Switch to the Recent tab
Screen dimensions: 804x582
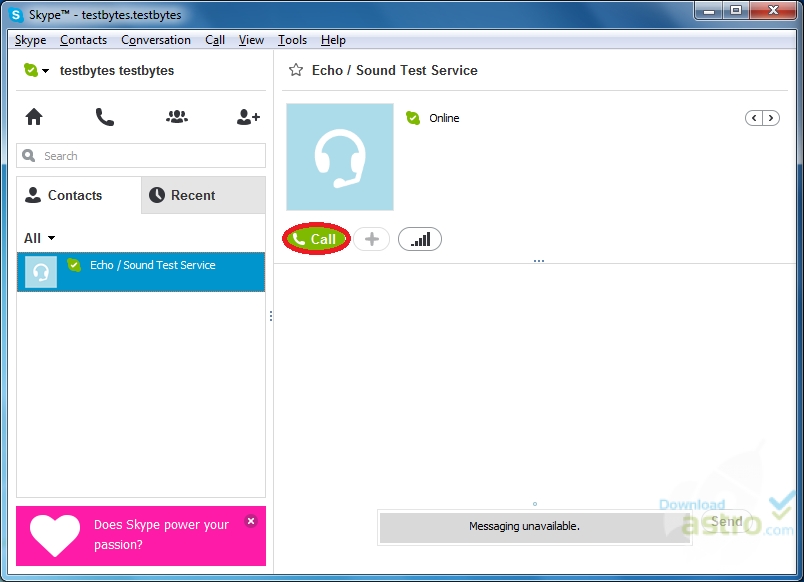tap(204, 195)
